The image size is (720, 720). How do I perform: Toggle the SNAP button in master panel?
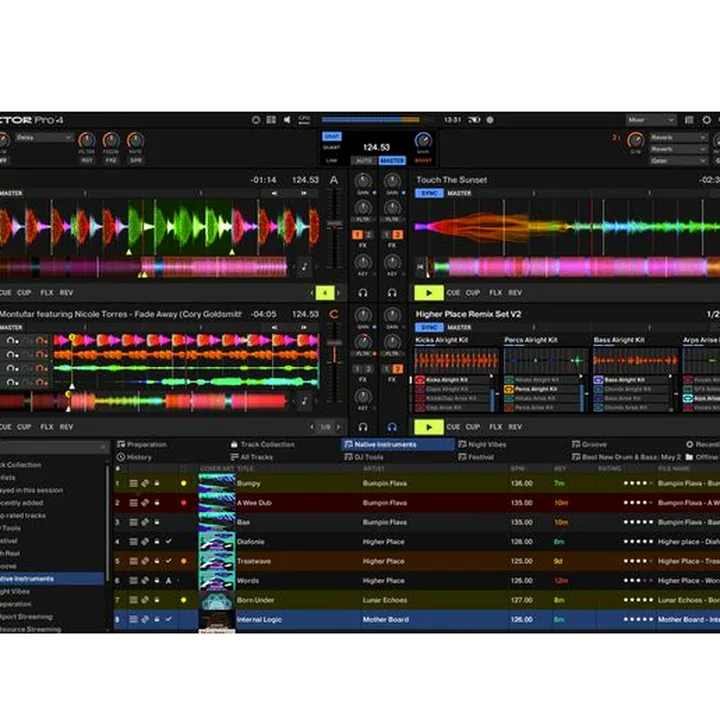332,136
